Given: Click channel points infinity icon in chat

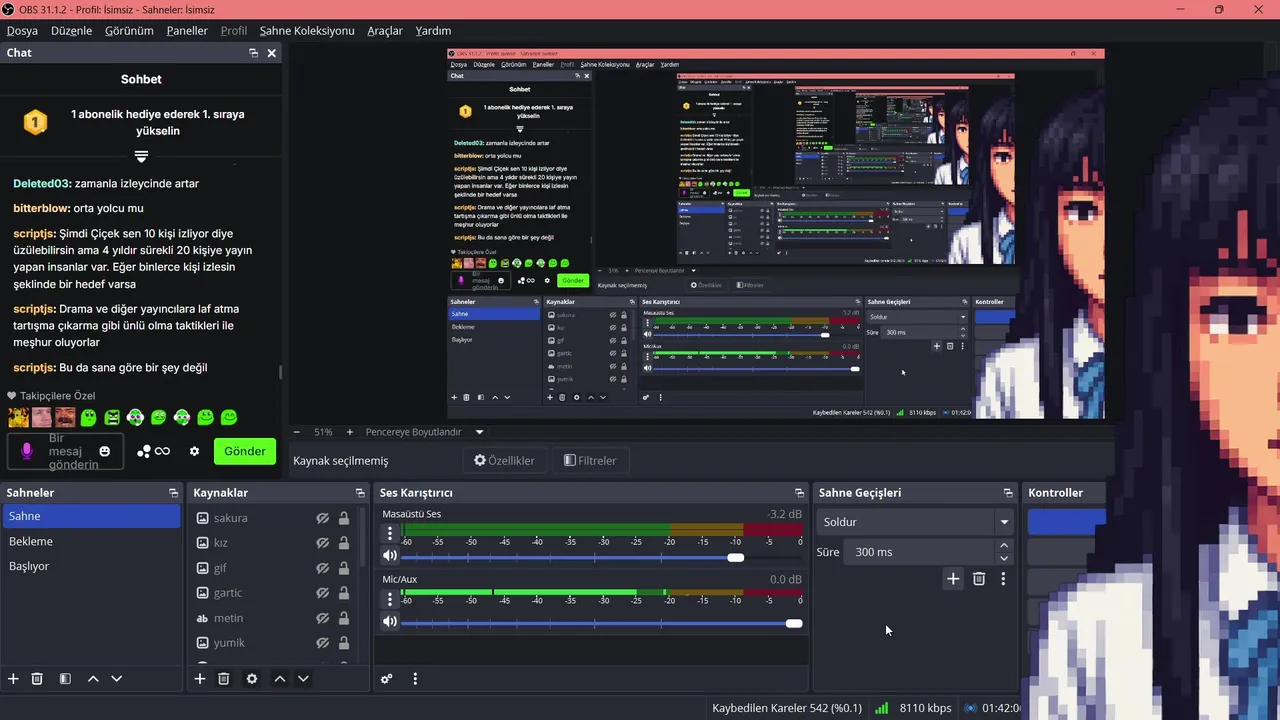Looking at the screenshot, I should point(154,451).
